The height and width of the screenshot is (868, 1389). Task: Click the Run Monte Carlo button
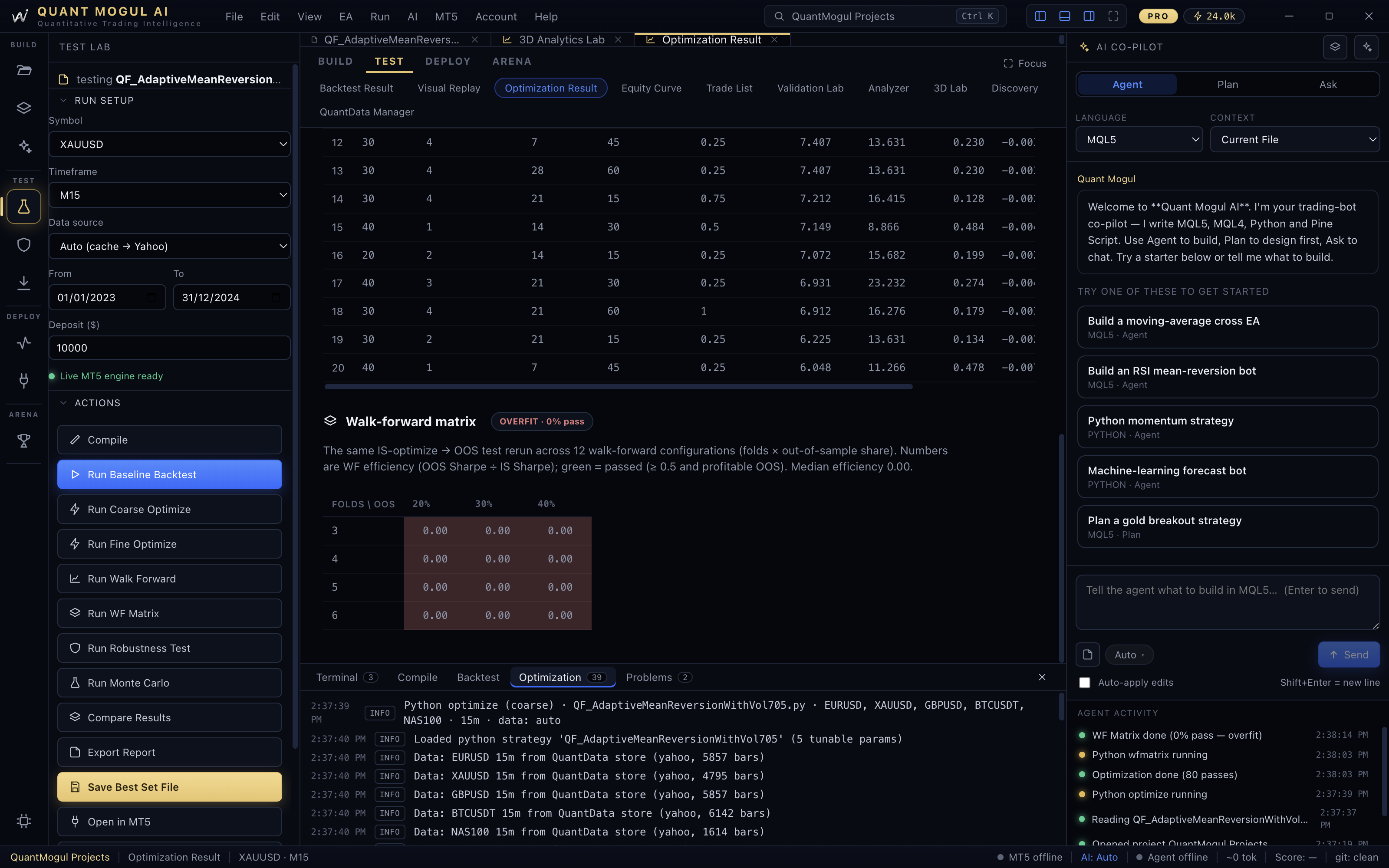click(x=169, y=683)
